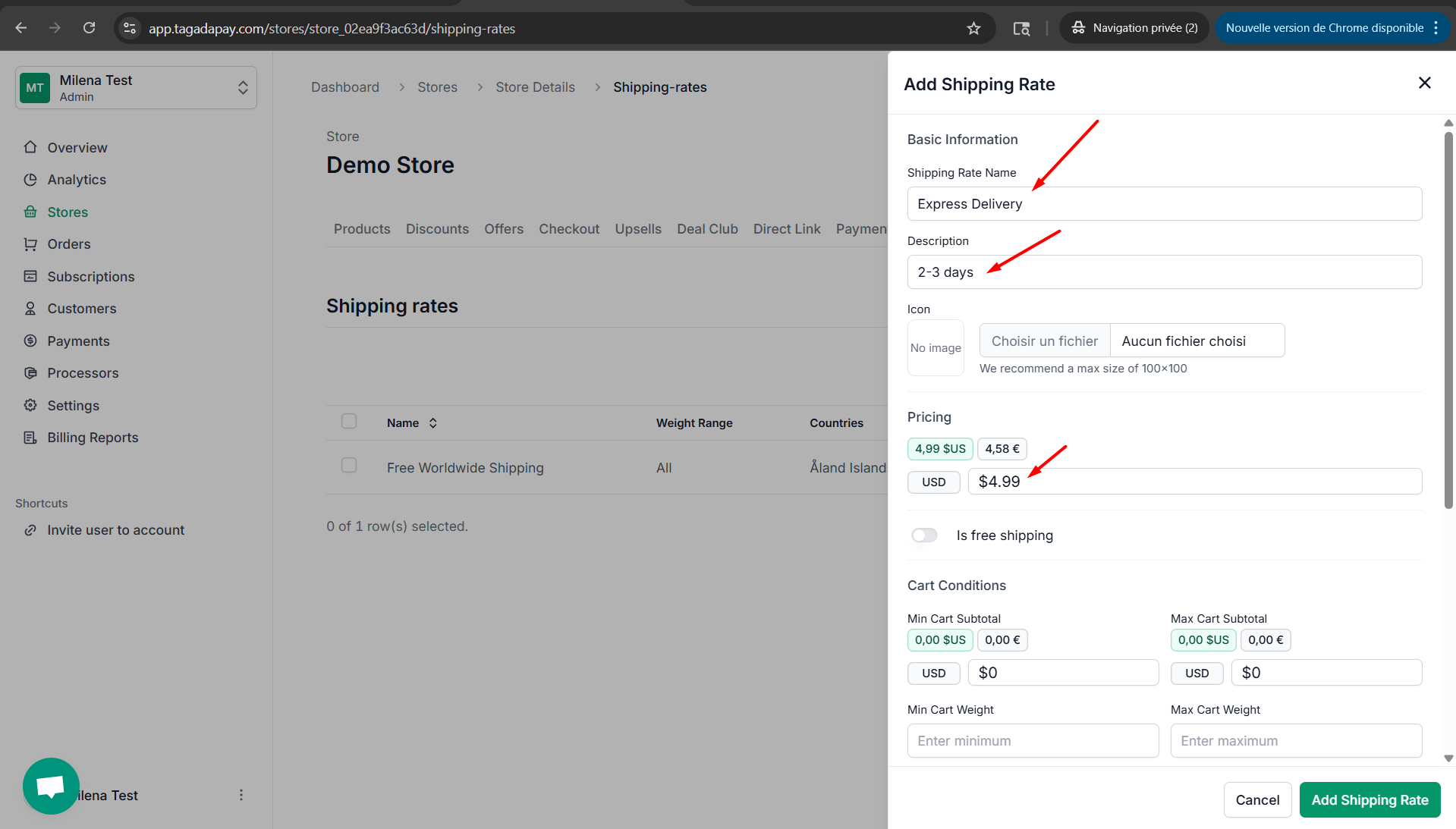Click the Add Shipping Rate green button
1456x829 pixels.
pos(1370,799)
